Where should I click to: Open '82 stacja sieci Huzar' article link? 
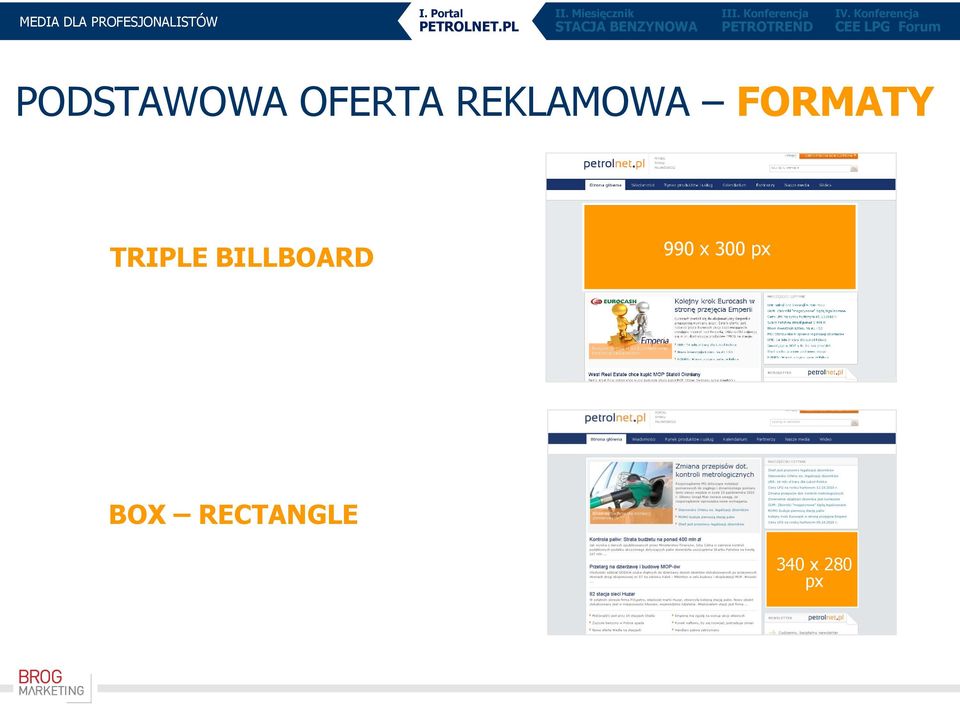click(x=612, y=594)
